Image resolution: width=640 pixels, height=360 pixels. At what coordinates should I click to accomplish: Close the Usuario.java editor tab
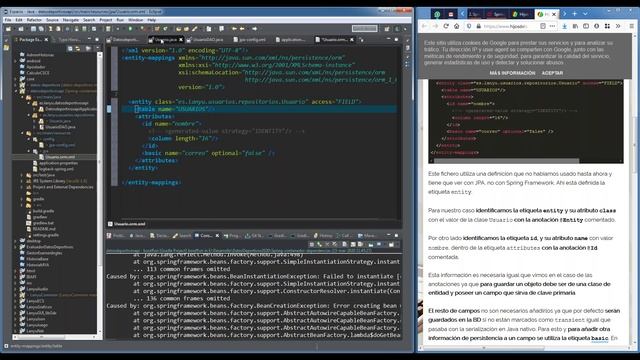181,40
